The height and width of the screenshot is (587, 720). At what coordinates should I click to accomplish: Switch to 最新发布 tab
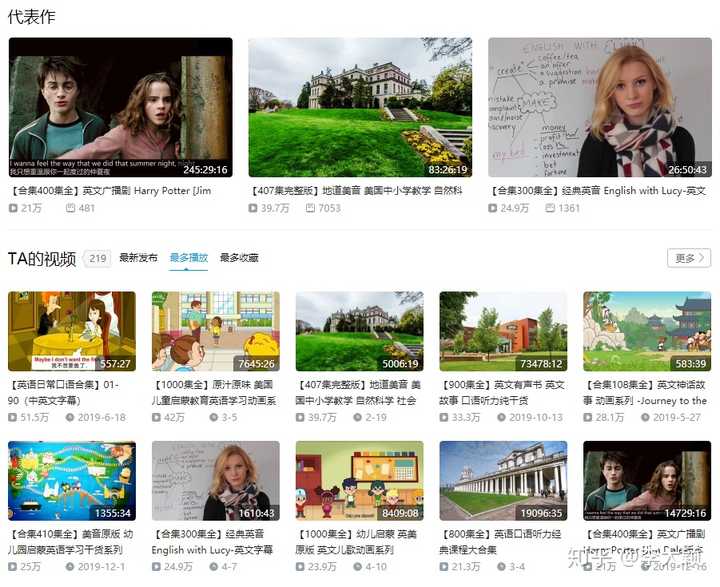138,258
